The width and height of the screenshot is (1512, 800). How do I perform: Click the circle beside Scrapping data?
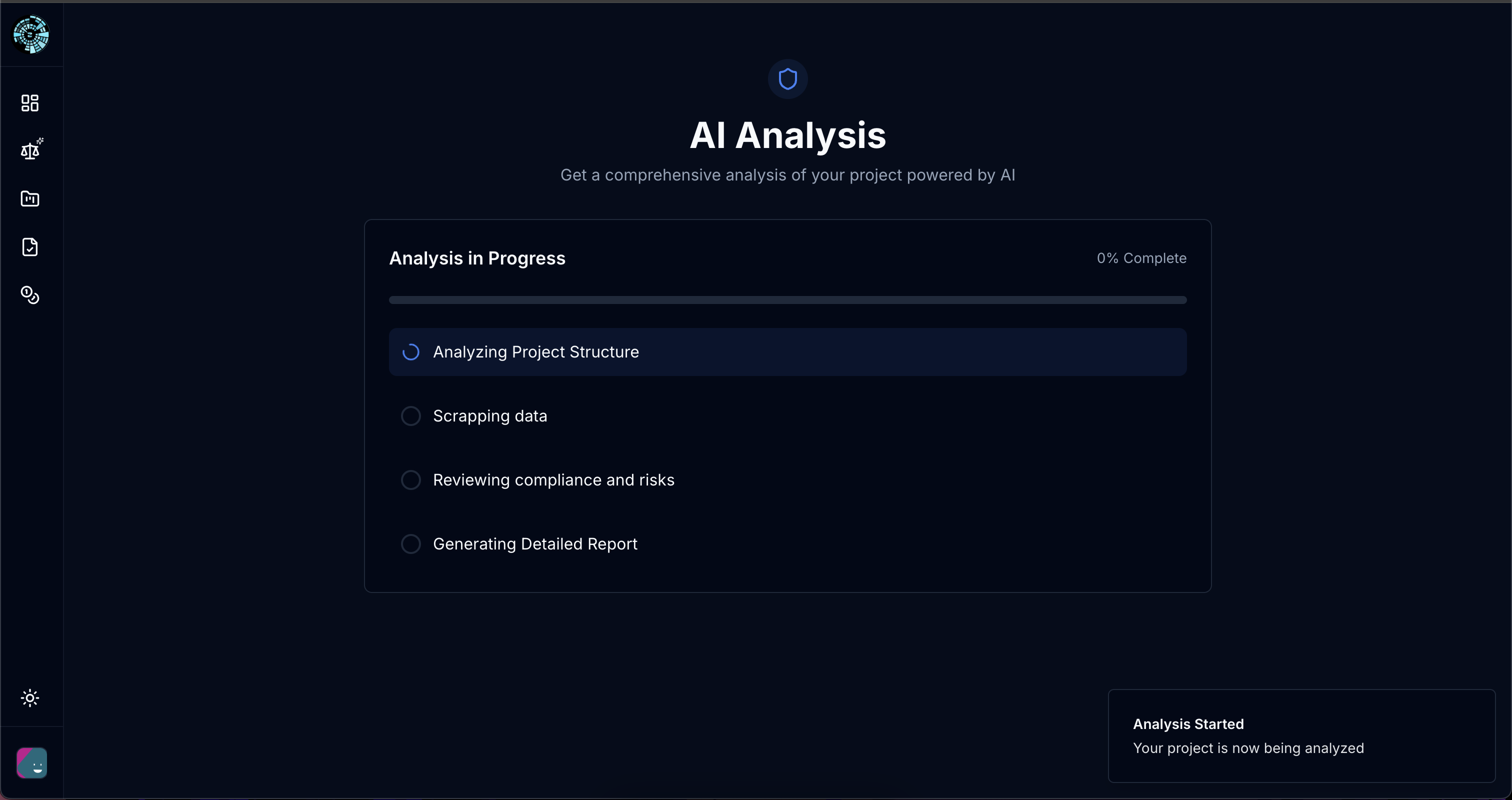[x=411, y=416]
